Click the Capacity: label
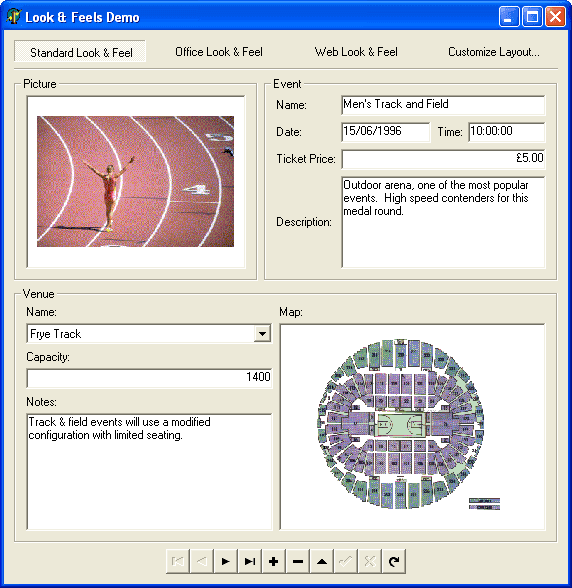Viewport: 572px width, 588px height. 48,357
